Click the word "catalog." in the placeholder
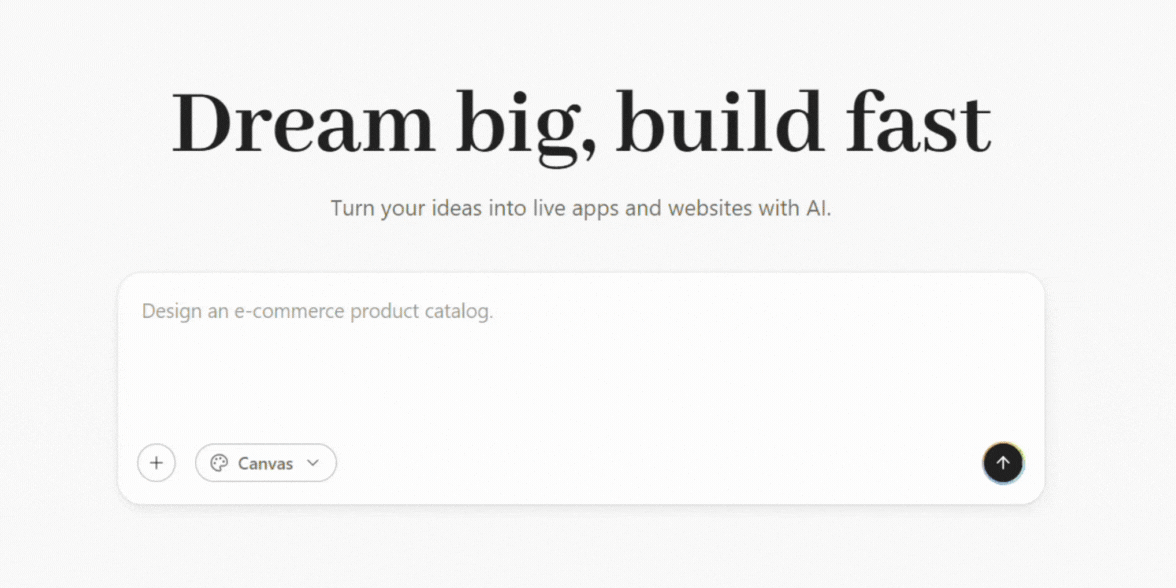This screenshot has height=588, width=1176. tap(461, 311)
